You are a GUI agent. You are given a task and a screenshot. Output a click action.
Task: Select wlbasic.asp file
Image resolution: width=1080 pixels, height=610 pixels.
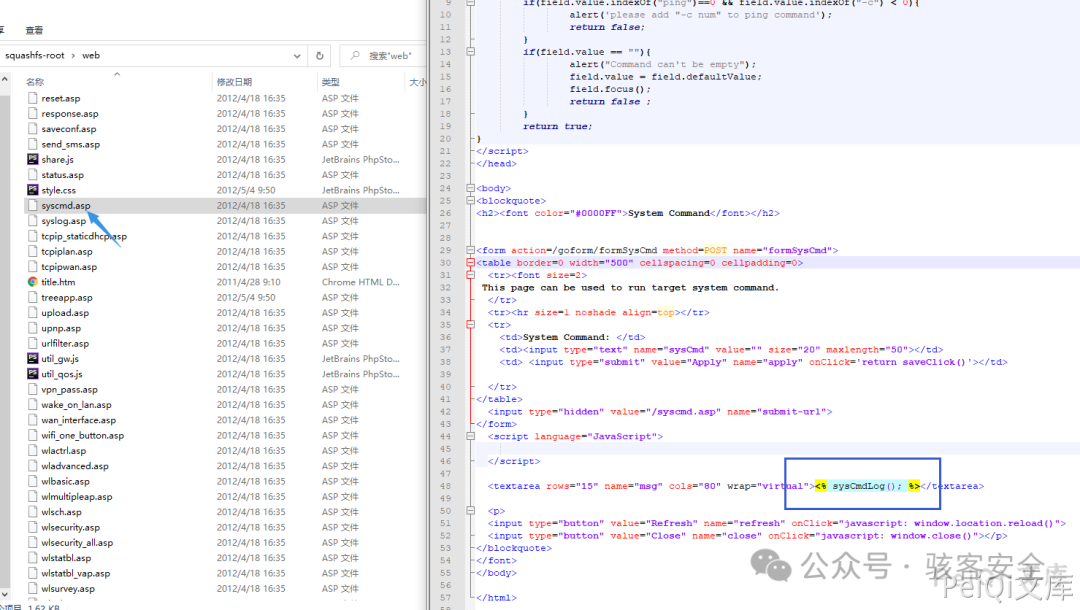click(x=65, y=481)
